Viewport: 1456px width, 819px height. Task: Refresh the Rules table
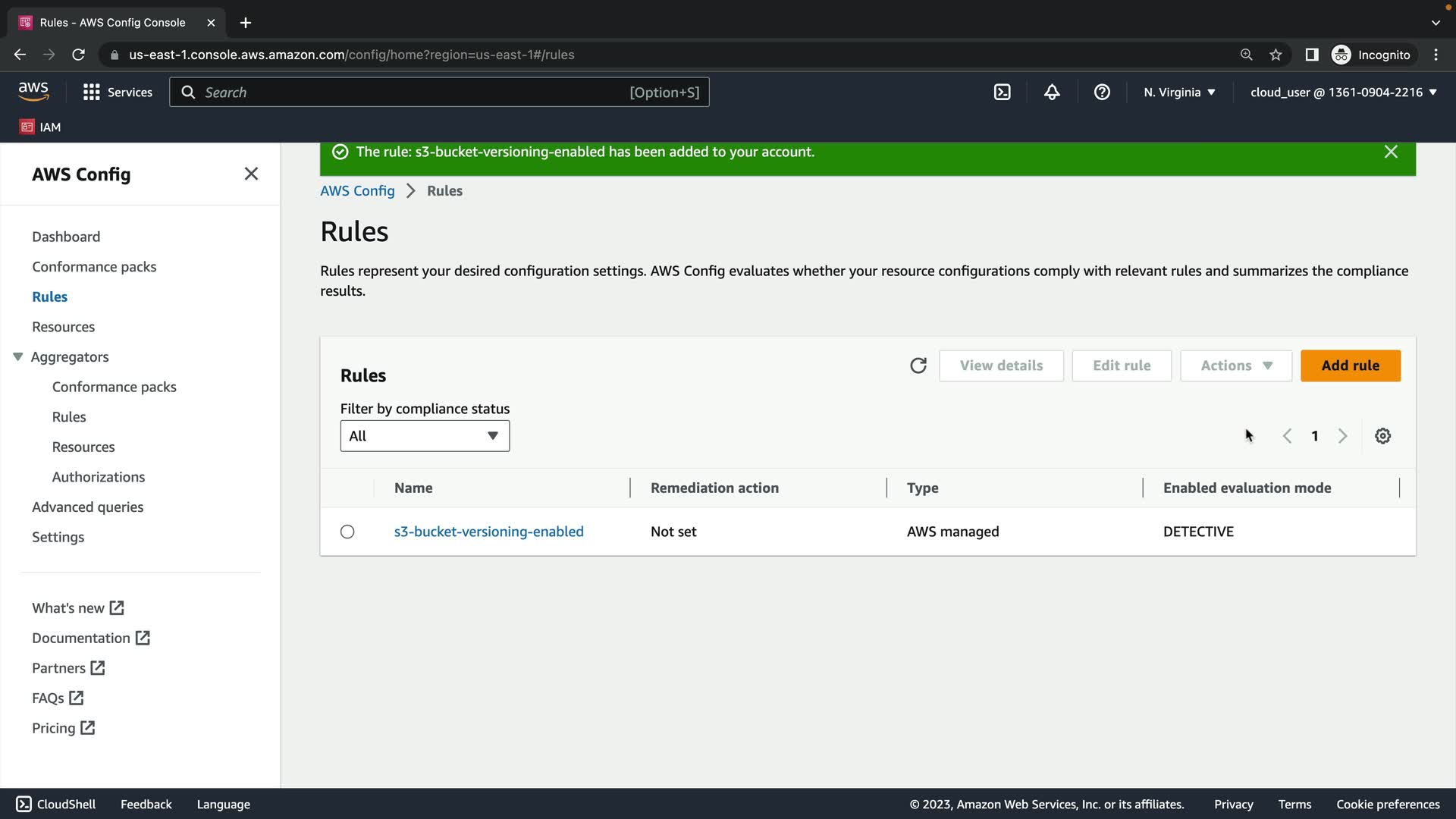918,366
